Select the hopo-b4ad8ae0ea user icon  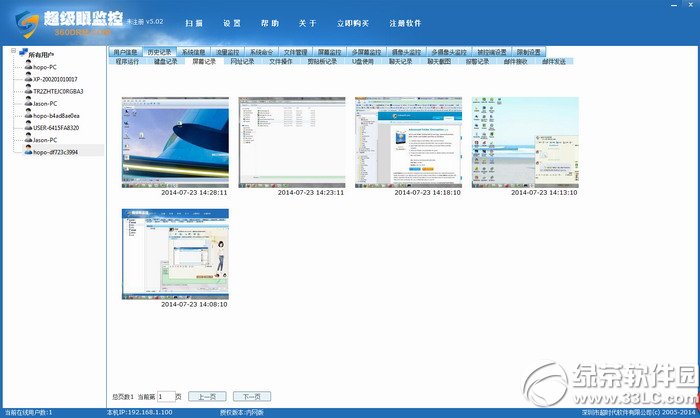point(28,114)
